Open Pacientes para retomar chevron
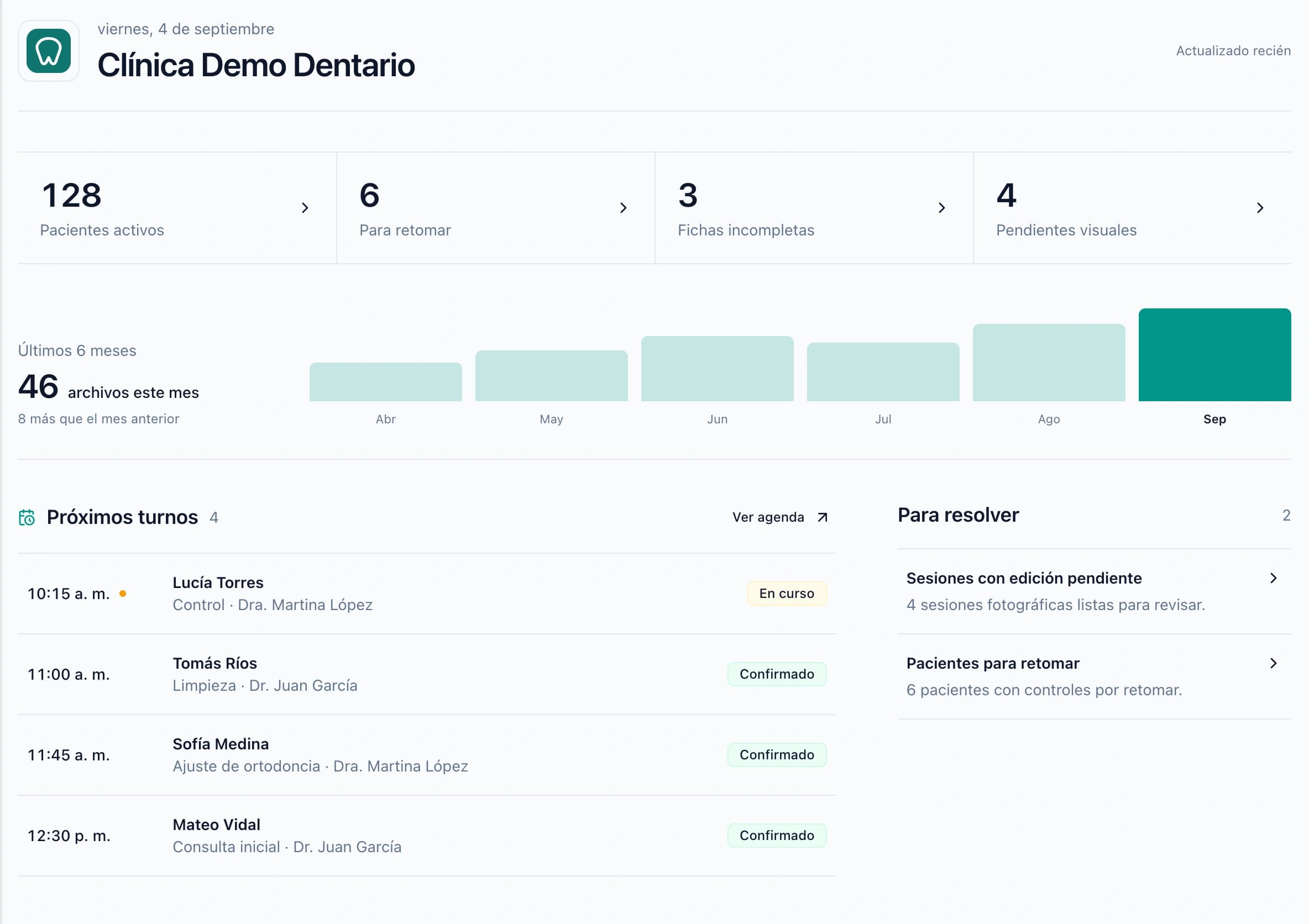This screenshot has width=1309, height=924. [x=1273, y=663]
